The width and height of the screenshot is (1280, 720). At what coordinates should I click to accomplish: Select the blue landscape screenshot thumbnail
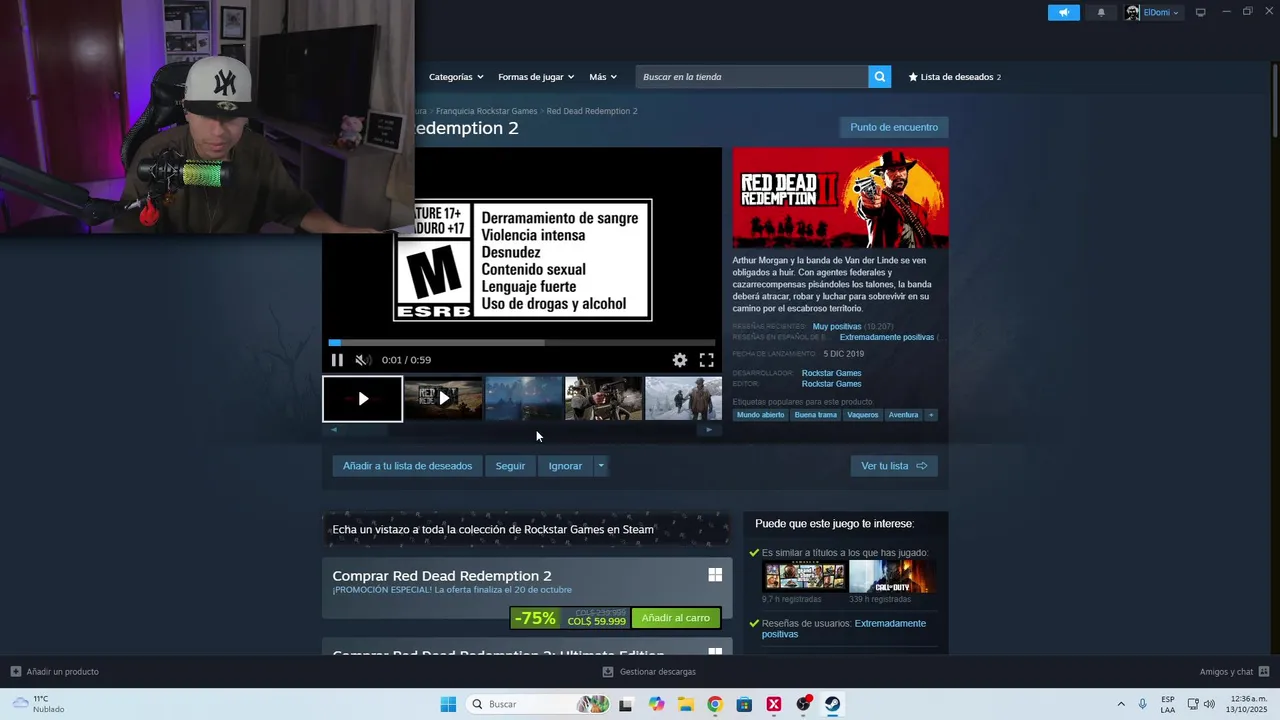pos(523,399)
